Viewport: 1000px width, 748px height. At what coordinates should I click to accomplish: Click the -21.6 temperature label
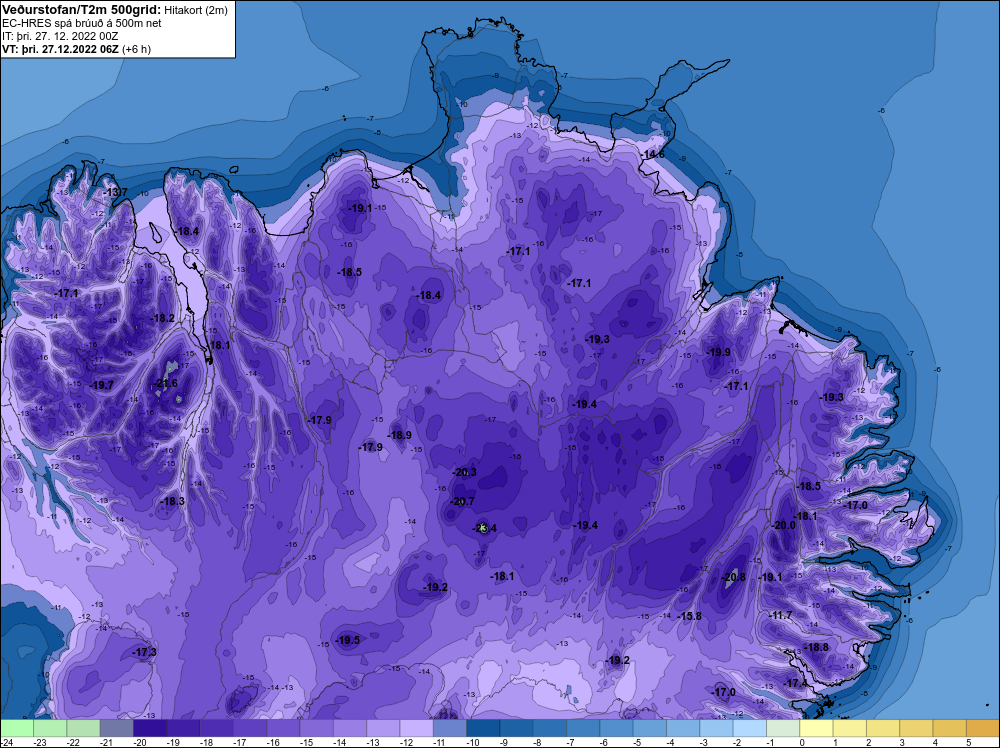coord(166,383)
